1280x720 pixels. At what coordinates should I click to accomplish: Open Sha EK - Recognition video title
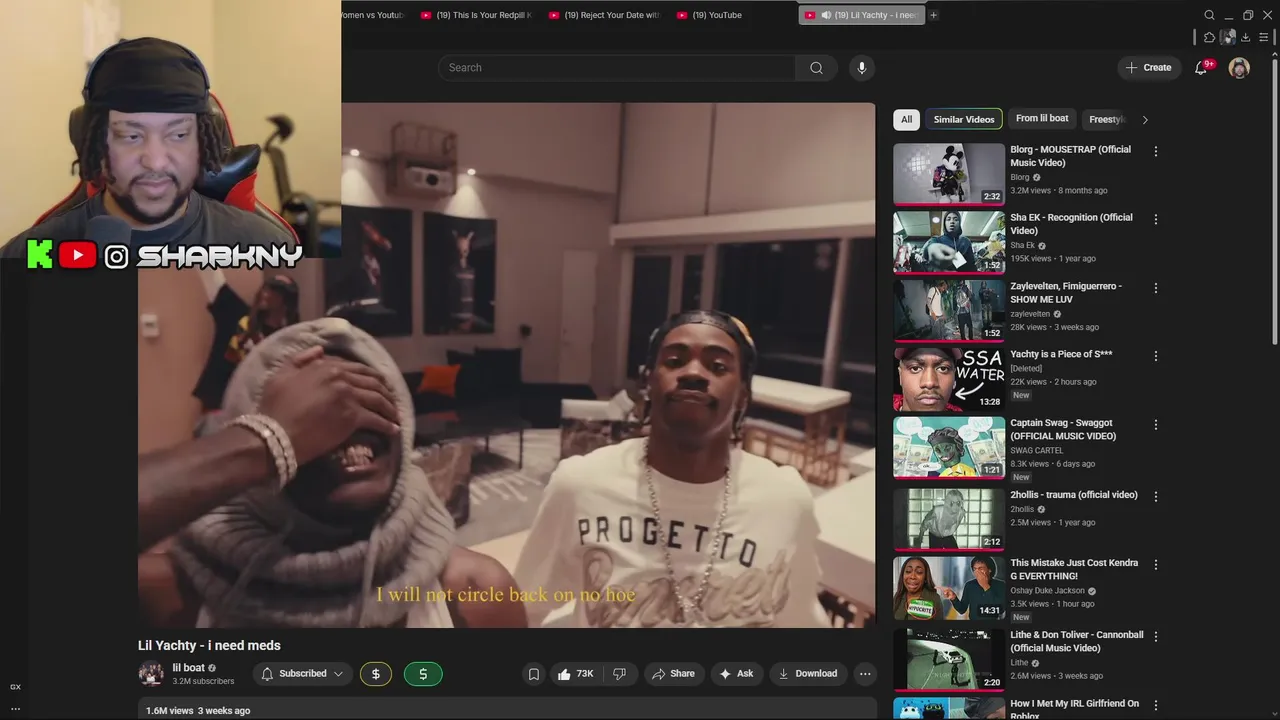tap(1071, 224)
